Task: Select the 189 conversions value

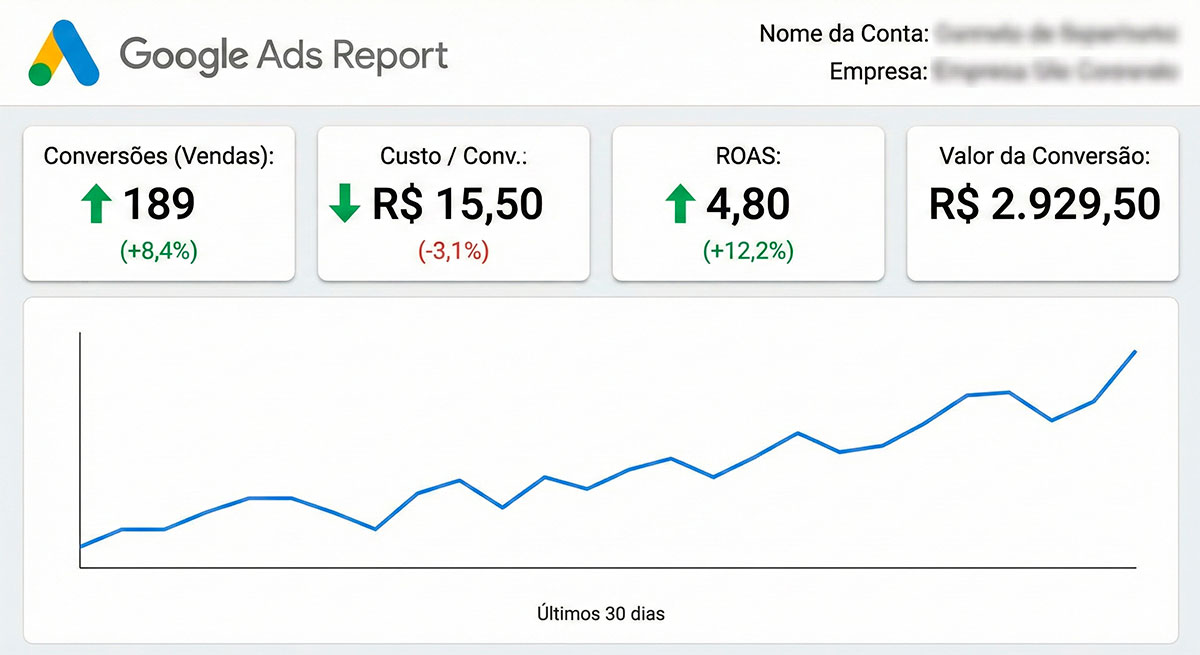Action: (x=159, y=205)
